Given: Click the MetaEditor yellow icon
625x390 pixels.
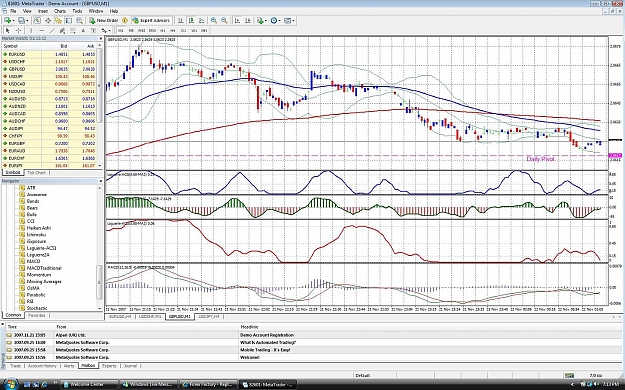Looking at the screenshot, I should pyautogui.click(x=125, y=20).
